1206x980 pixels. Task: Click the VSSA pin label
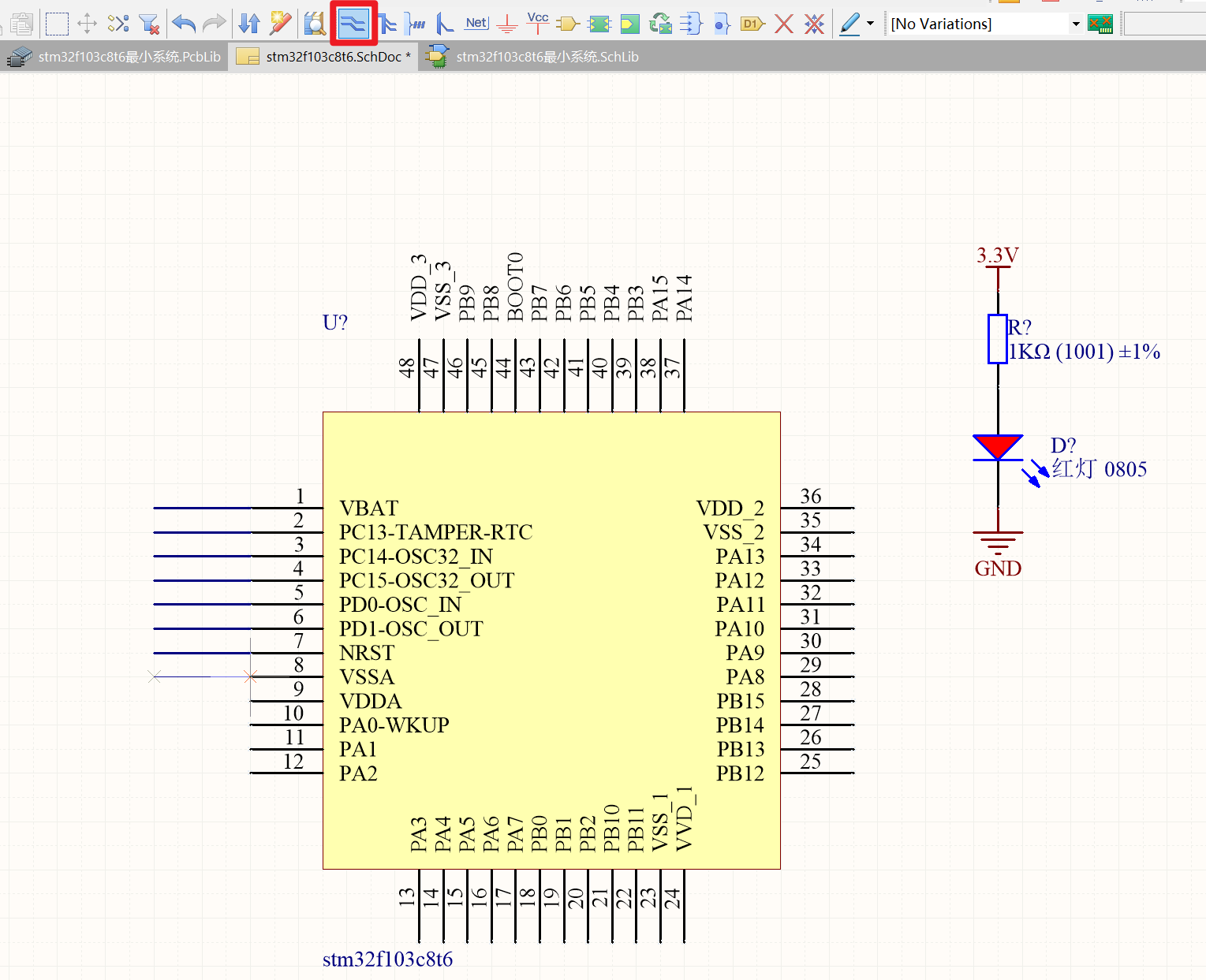[x=367, y=677]
